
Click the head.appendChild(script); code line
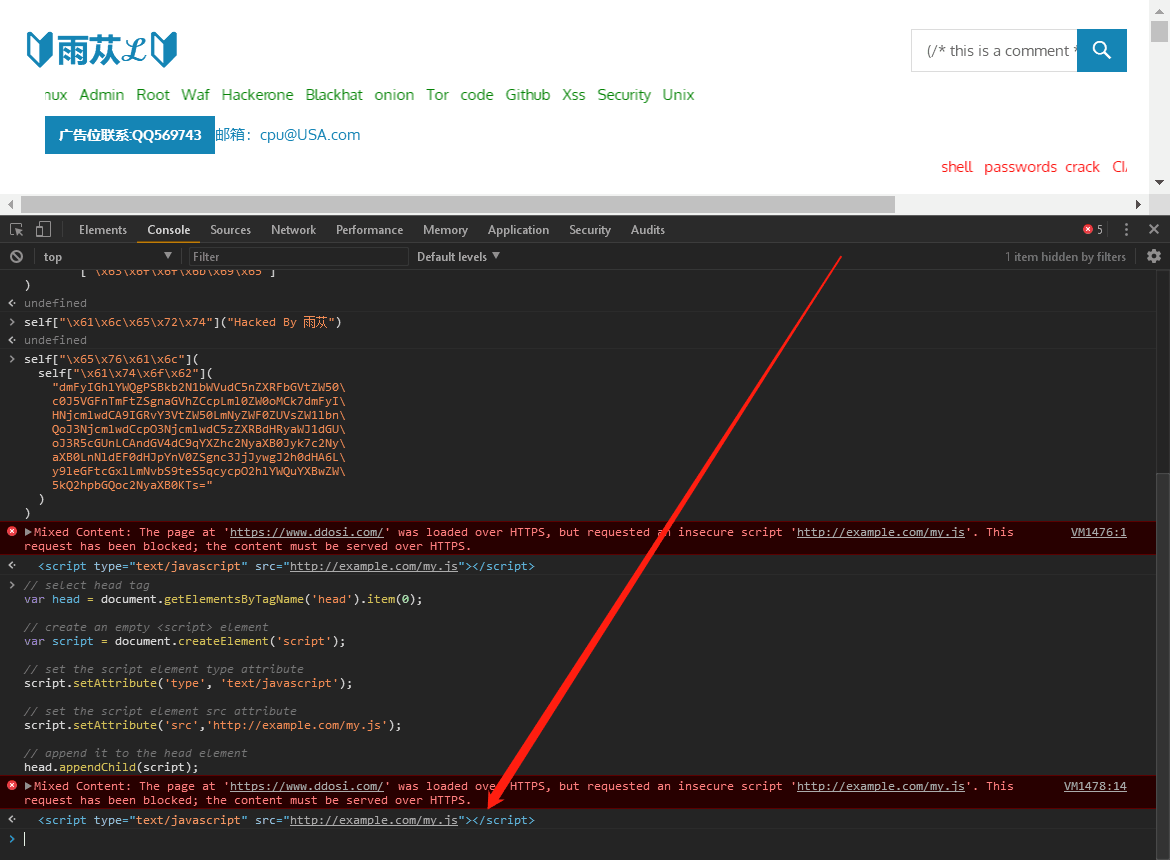click(111, 767)
